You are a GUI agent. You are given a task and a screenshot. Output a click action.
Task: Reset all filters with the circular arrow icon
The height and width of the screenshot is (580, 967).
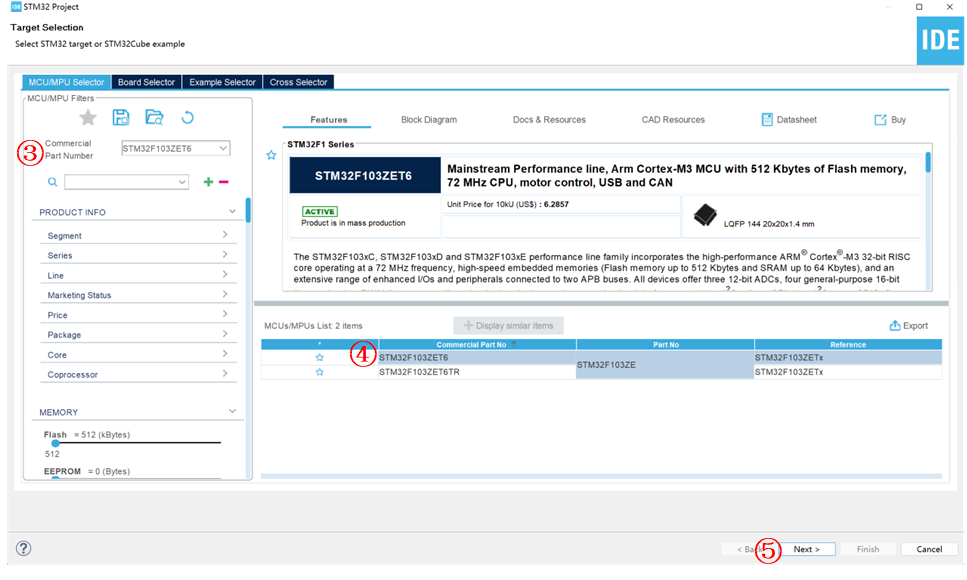(187, 118)
